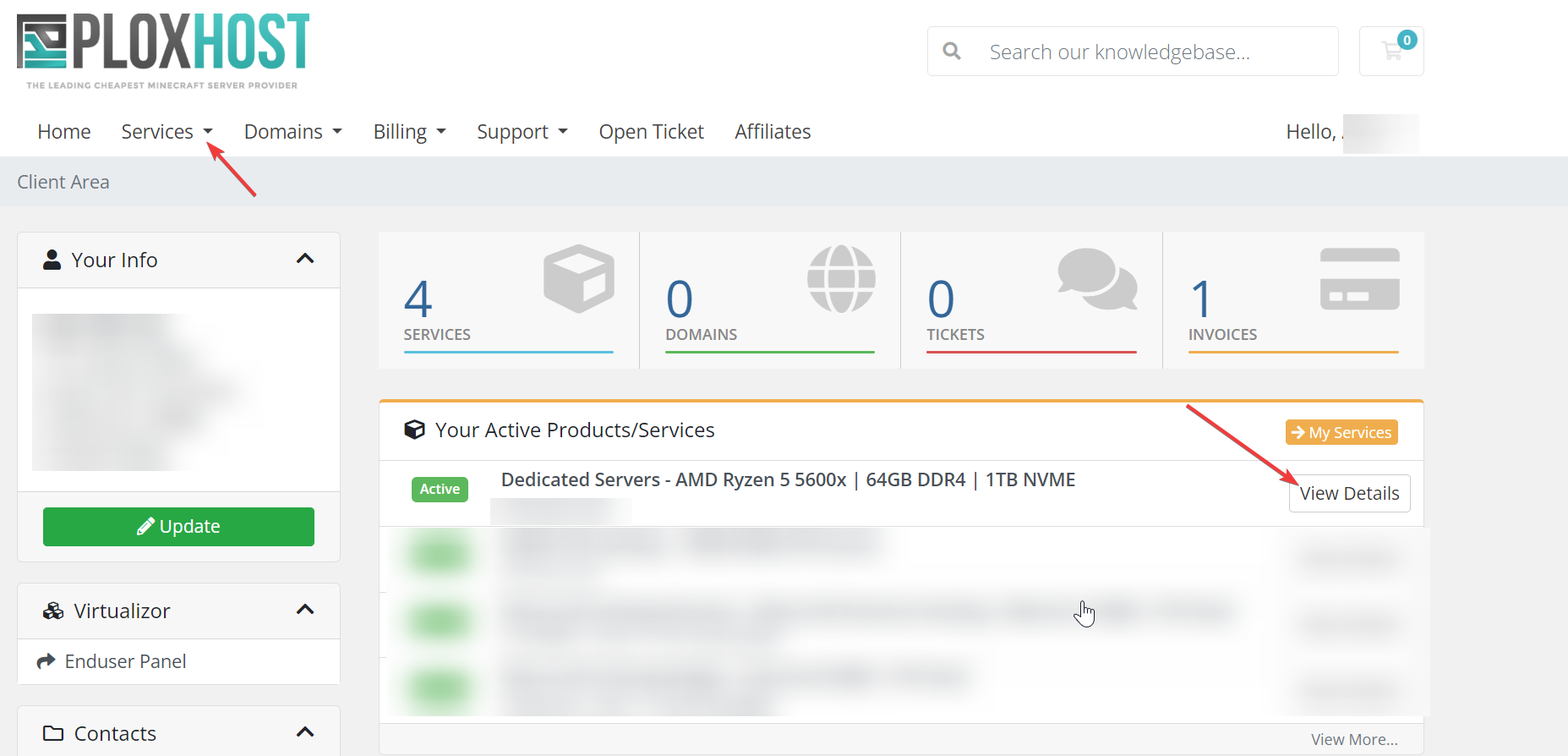Go to the Home page
The image size is (1568, 756).
[x=64, y=132]
